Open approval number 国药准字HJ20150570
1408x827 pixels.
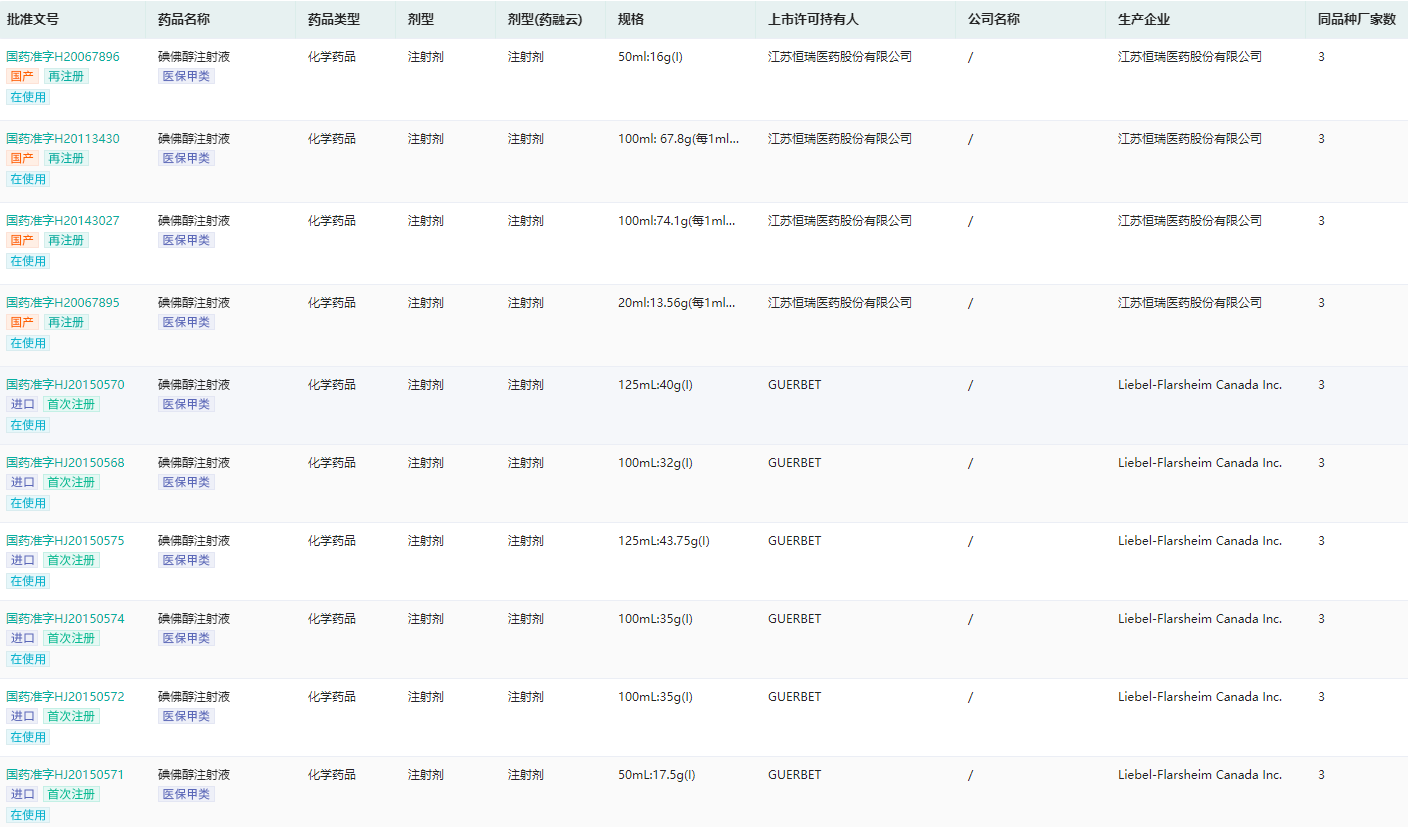[66, 385]
